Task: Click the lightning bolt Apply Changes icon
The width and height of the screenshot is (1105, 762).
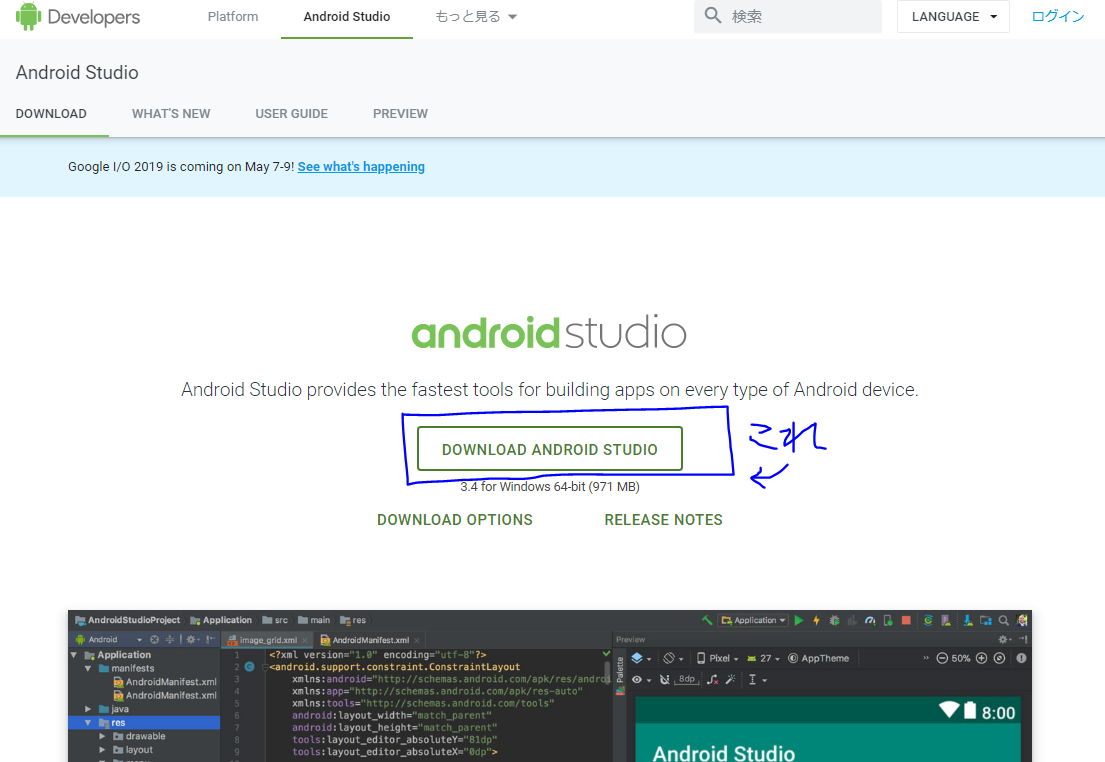Action: 816,620
